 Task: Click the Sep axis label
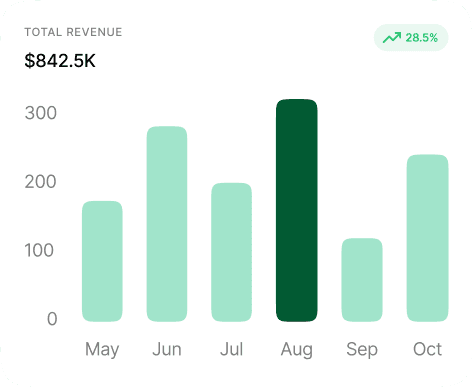[x=362, y=350]
